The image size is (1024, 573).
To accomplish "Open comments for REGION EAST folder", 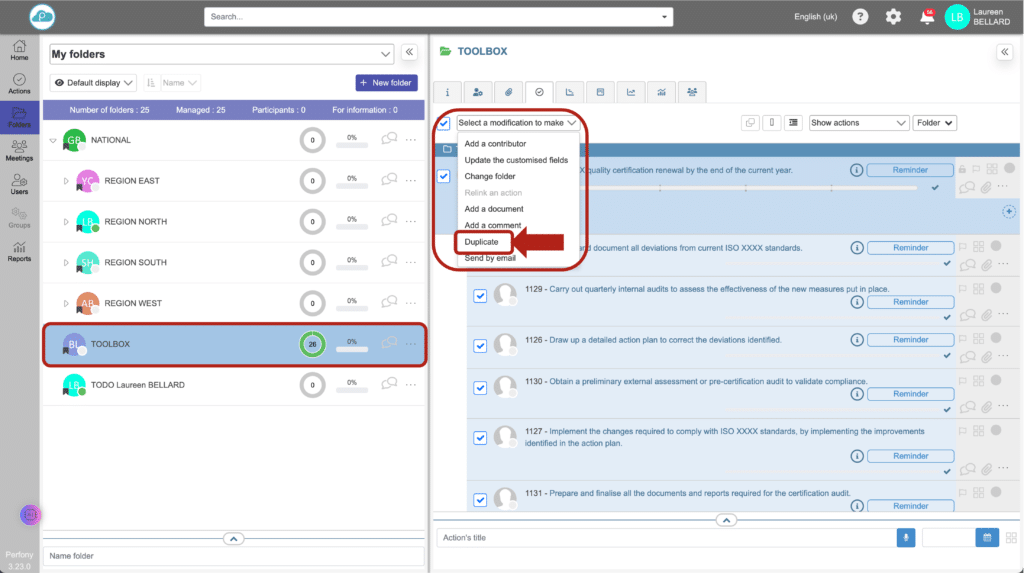I will tap(389, 180).
